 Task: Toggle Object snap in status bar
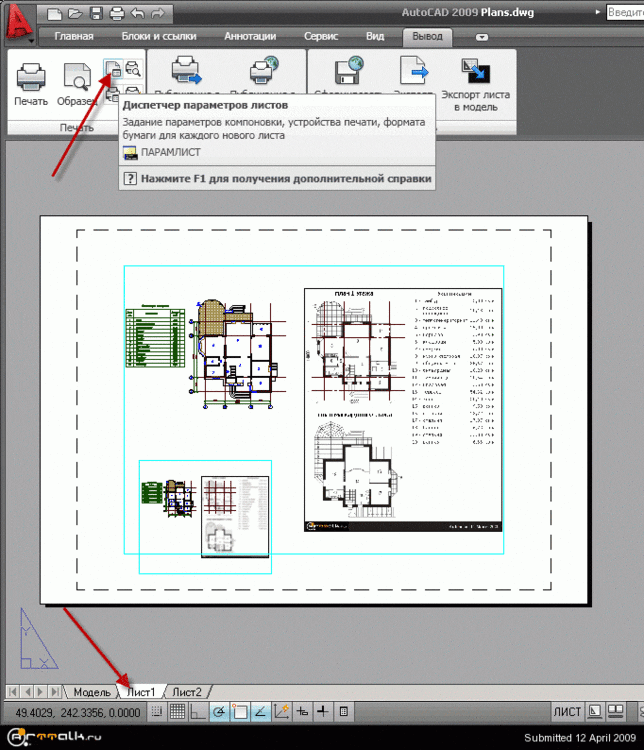pos(240,712)
